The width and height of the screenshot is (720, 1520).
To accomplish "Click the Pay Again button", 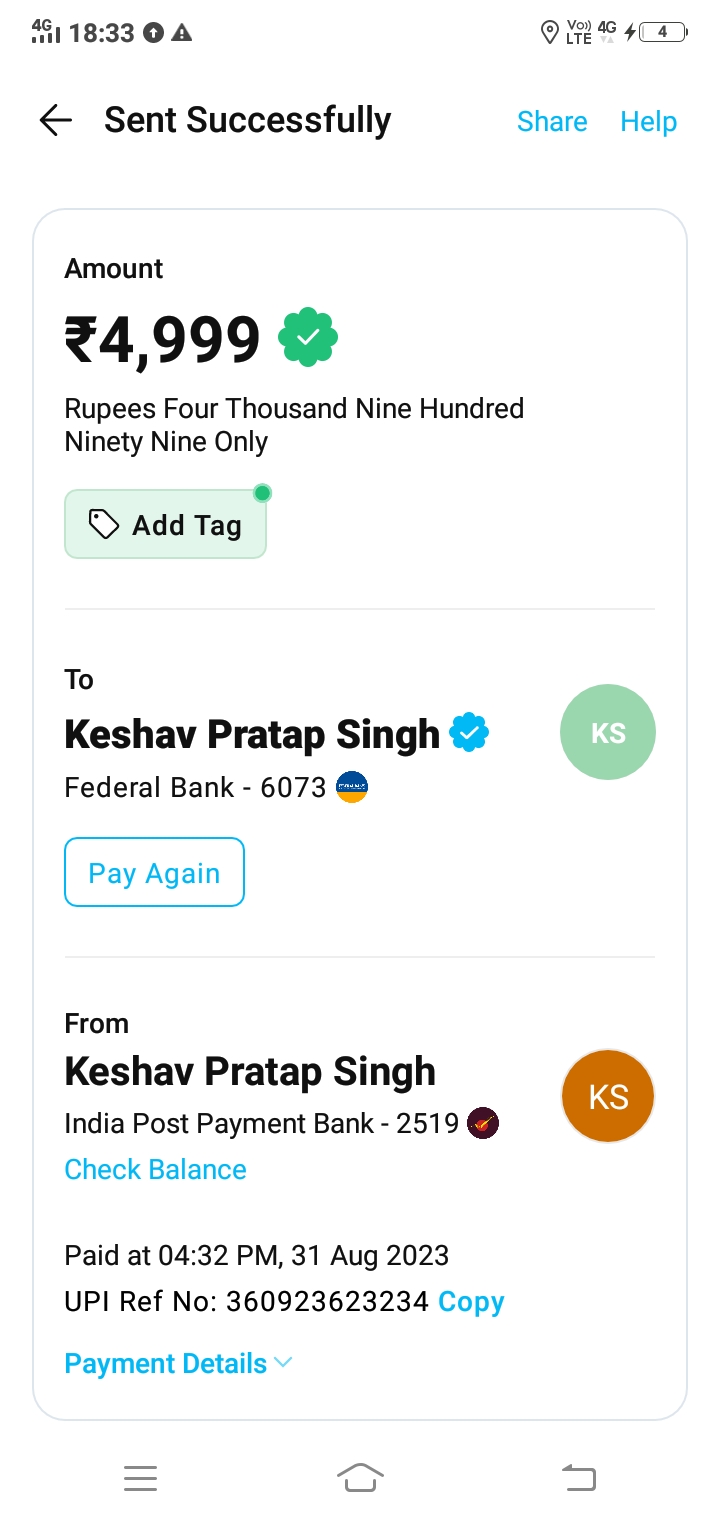I will (x=154, y=872).
